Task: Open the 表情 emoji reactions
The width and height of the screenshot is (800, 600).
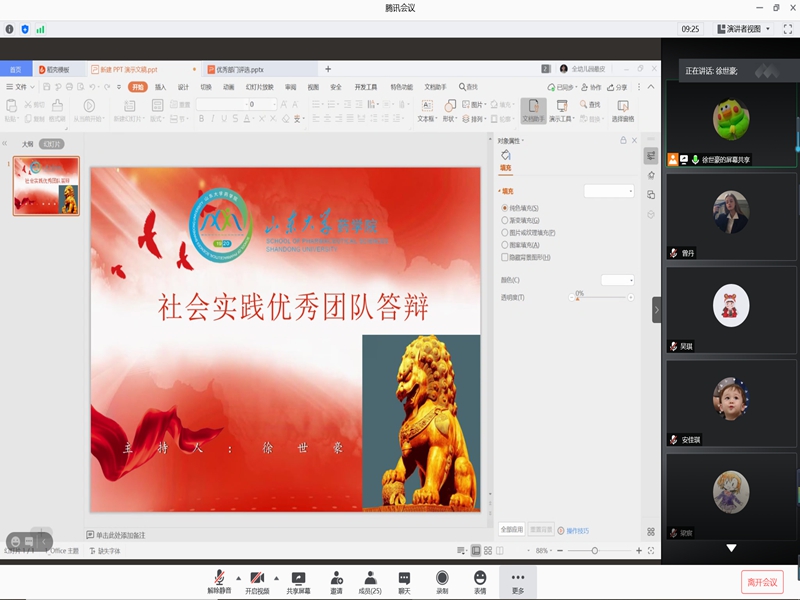Action: tap(480, 578)
